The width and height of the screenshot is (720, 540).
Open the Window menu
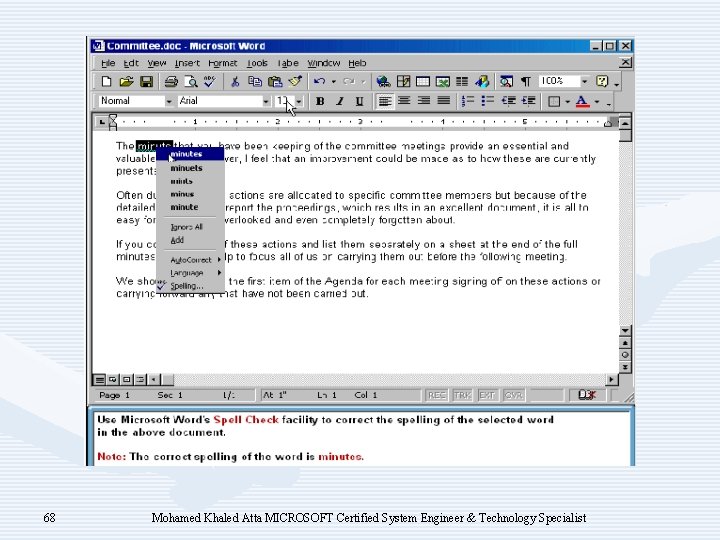pos(324,63)
